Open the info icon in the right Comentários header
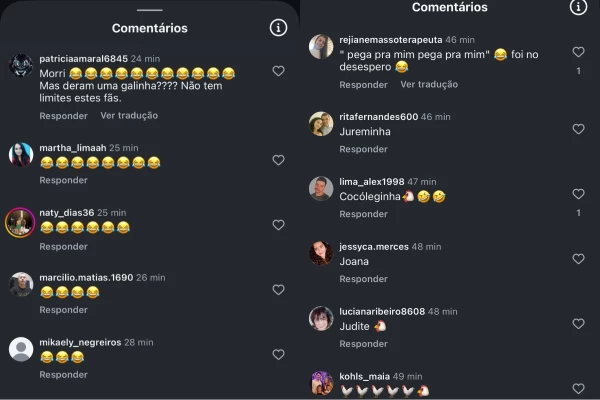Image resolution: width=600 pixels, height=400 pixels. (578, 7)
